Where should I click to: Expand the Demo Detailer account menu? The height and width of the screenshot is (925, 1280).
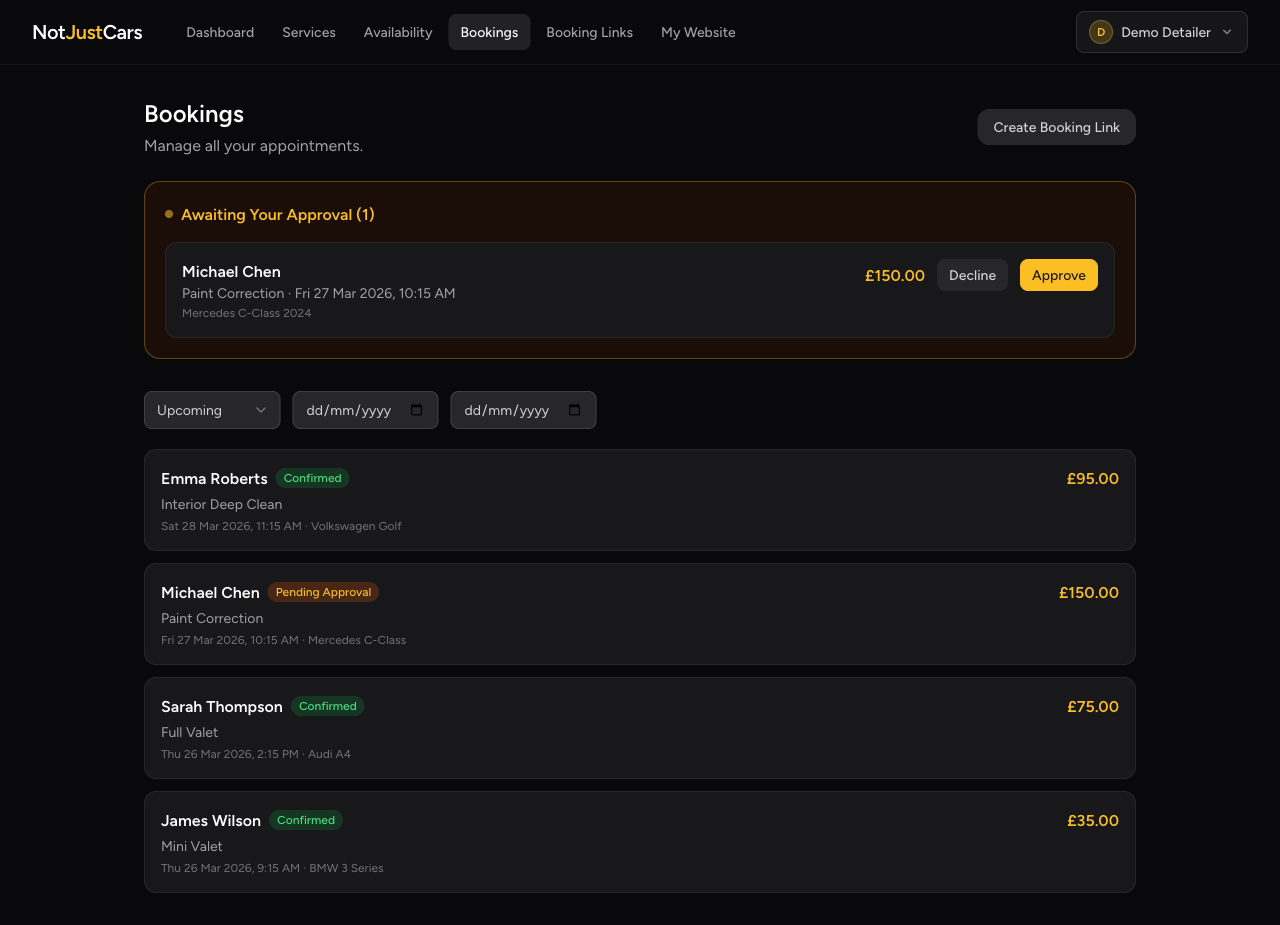[x=1161, y=31]
